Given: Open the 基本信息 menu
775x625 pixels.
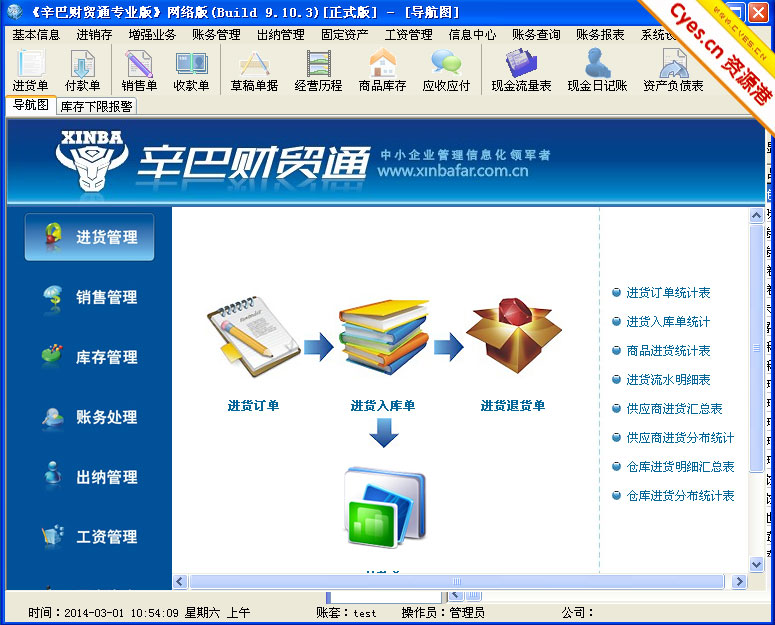Looking at the screenshot, I should pyautogui.click(x=36, y=35).
